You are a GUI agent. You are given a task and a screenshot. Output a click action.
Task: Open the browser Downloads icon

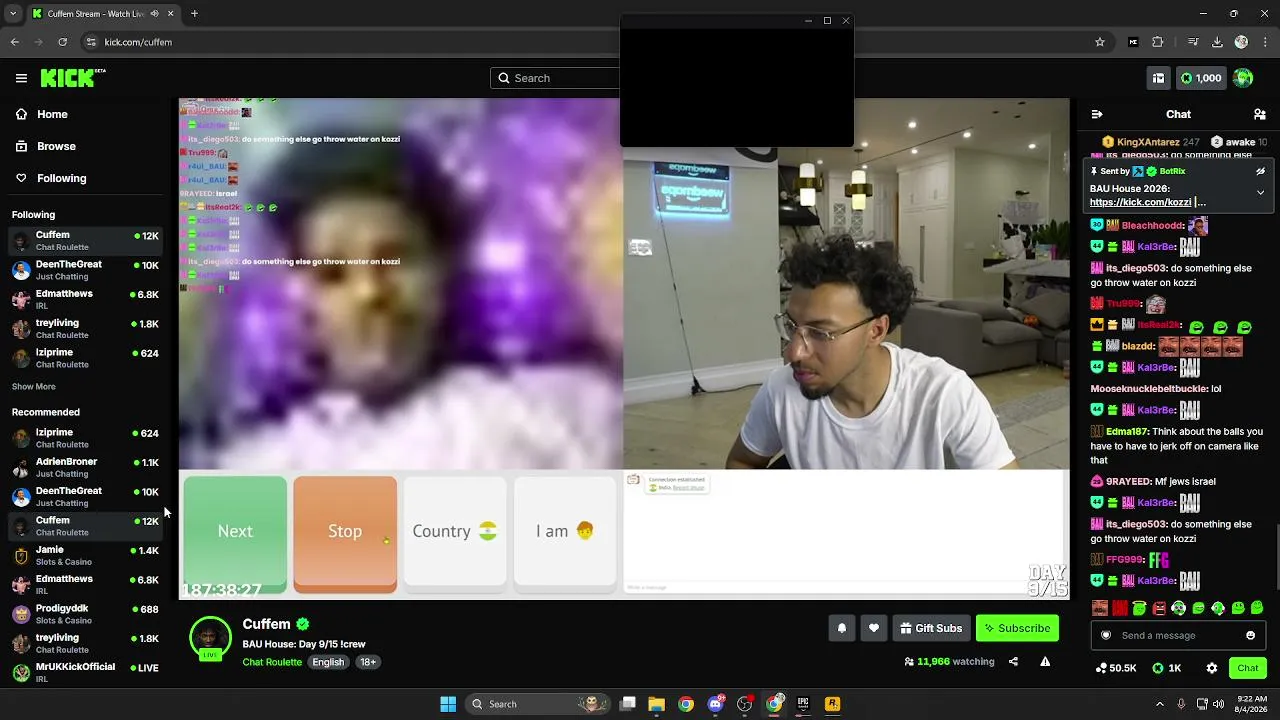click(x=1217, y=42)
